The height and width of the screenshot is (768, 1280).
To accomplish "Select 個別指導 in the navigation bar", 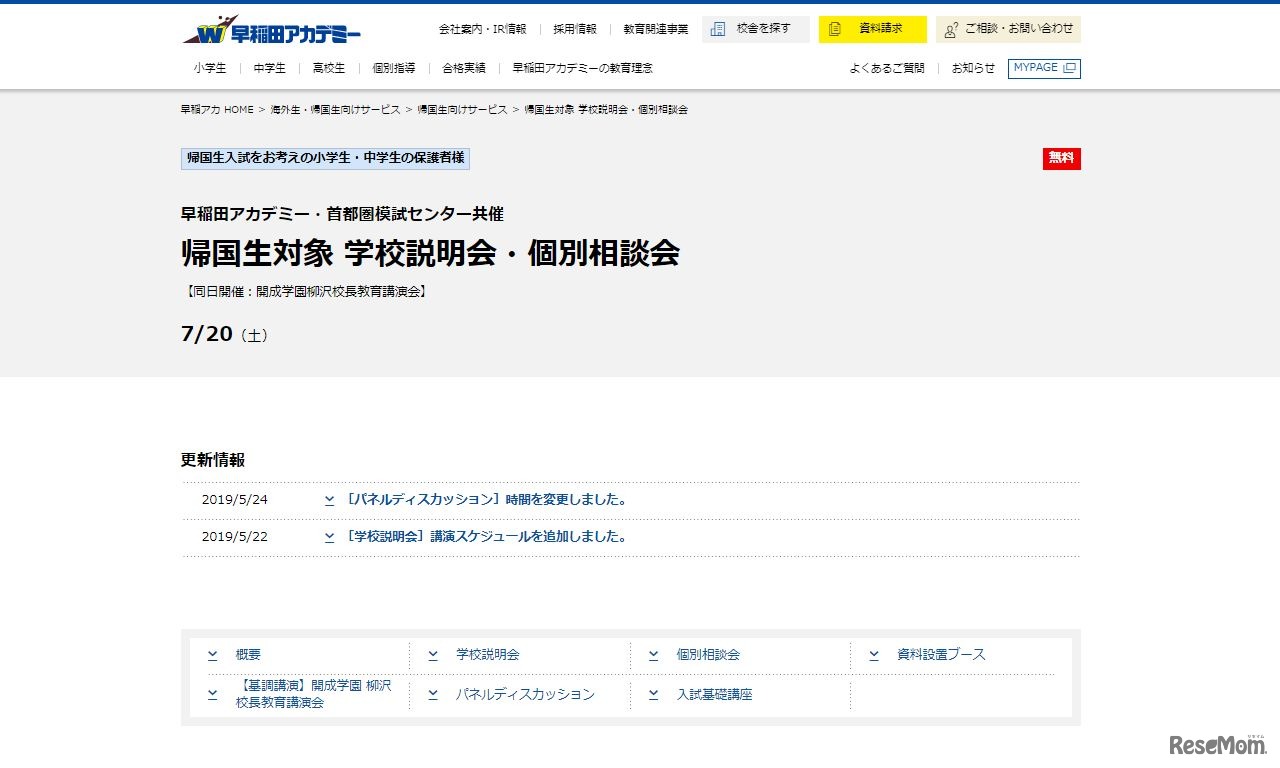I will [x=393, y=68].
